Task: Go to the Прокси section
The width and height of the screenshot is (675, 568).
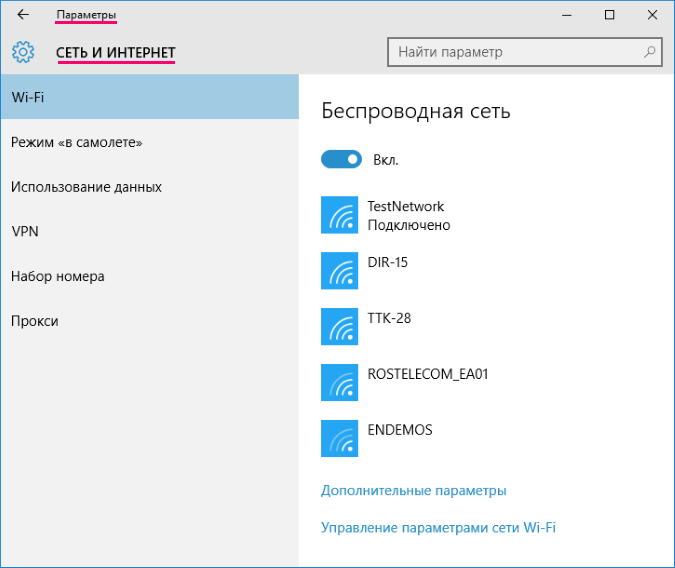Action: tap(35, 321)
